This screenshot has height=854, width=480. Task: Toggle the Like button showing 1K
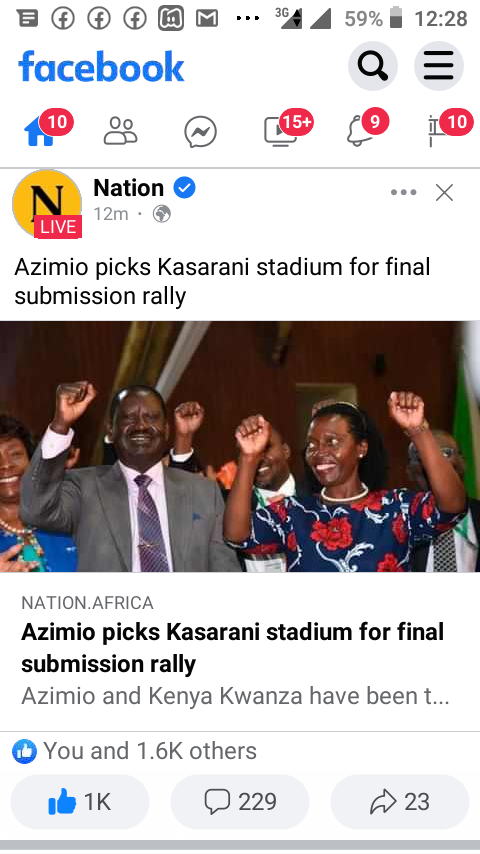pyautogui.click(x=80, y=802)
